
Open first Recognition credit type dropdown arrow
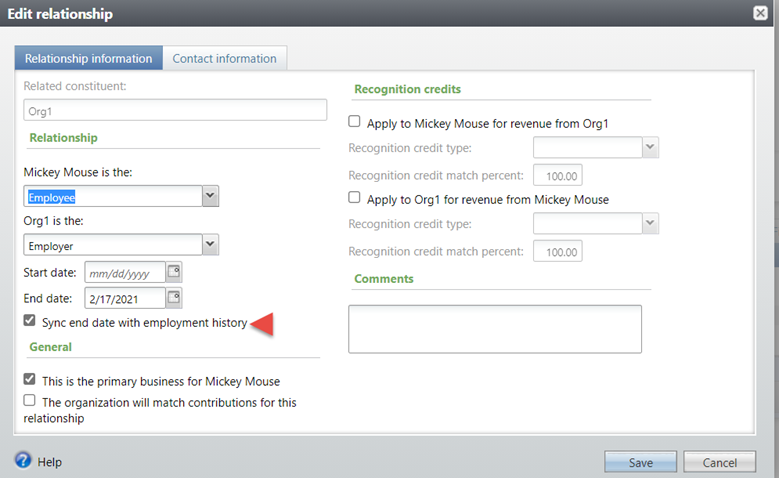point(650,147)
